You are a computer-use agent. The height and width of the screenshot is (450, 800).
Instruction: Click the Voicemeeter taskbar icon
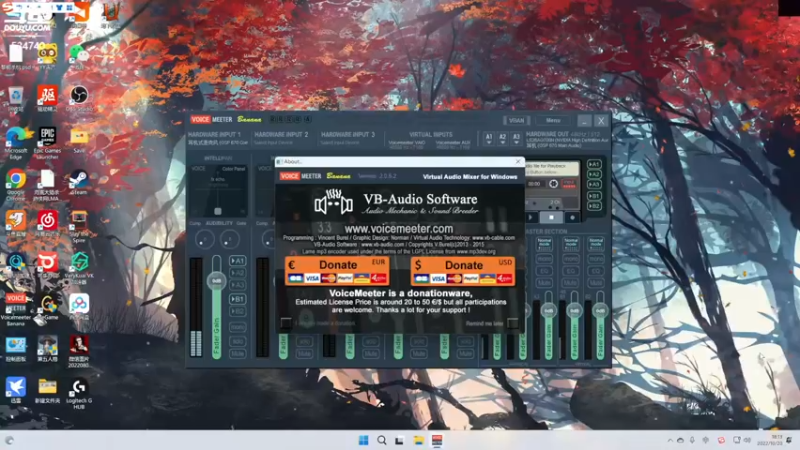tap(437, 440)
